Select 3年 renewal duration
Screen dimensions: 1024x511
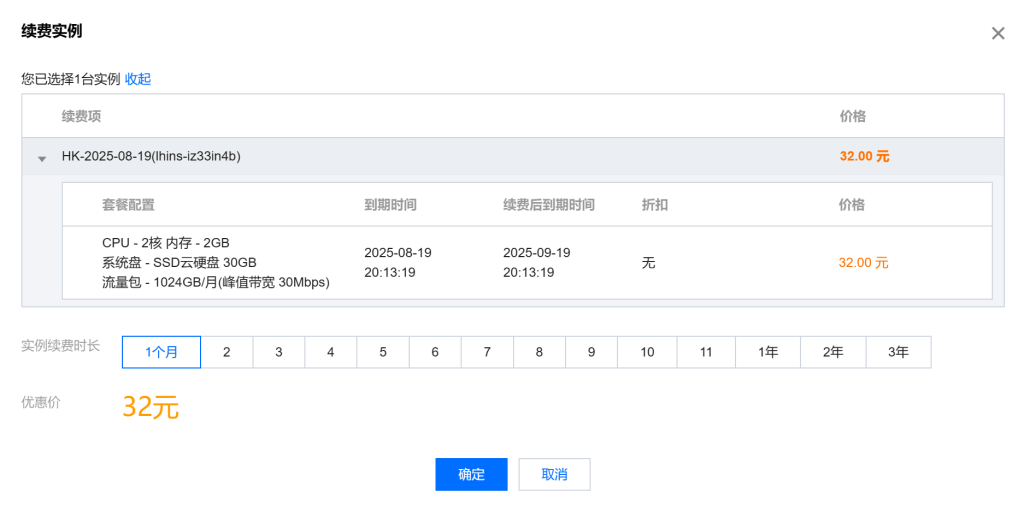click(x=898, y=352)
